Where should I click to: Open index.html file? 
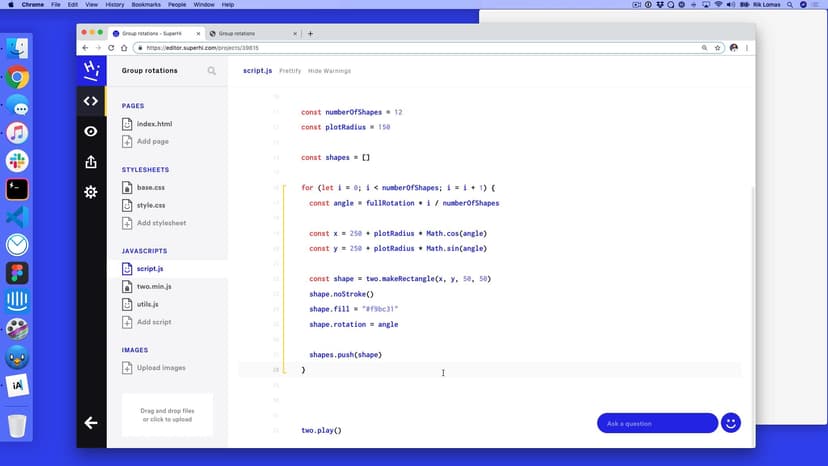click(154, 124)
